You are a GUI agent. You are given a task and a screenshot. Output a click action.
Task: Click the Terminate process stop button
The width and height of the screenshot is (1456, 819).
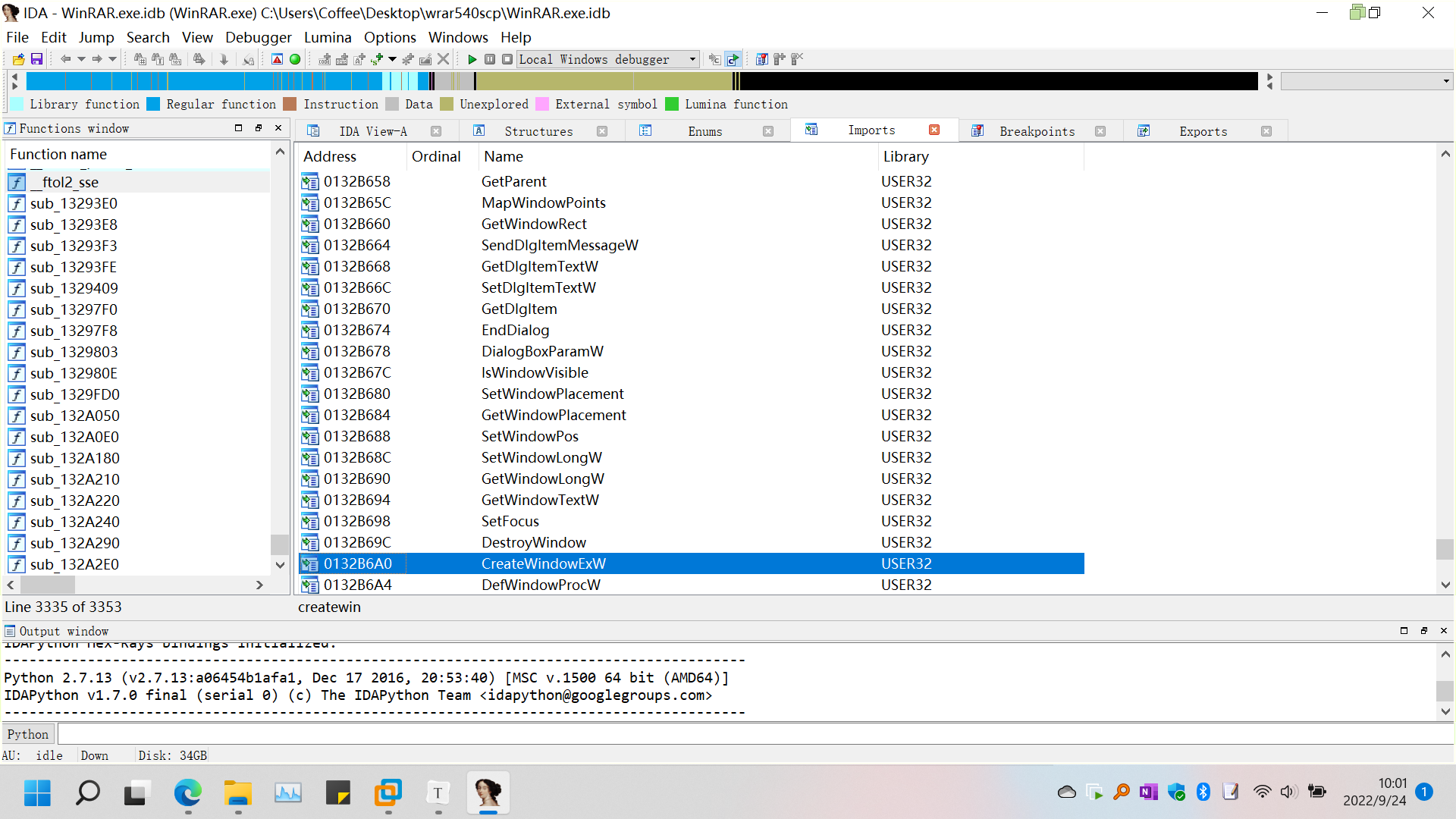click(507, 59)
